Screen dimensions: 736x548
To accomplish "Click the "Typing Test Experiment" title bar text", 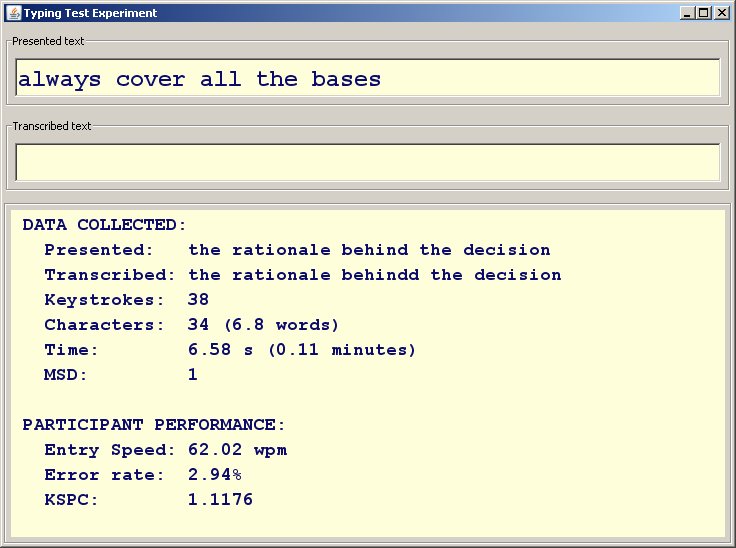I will [90, 13].
